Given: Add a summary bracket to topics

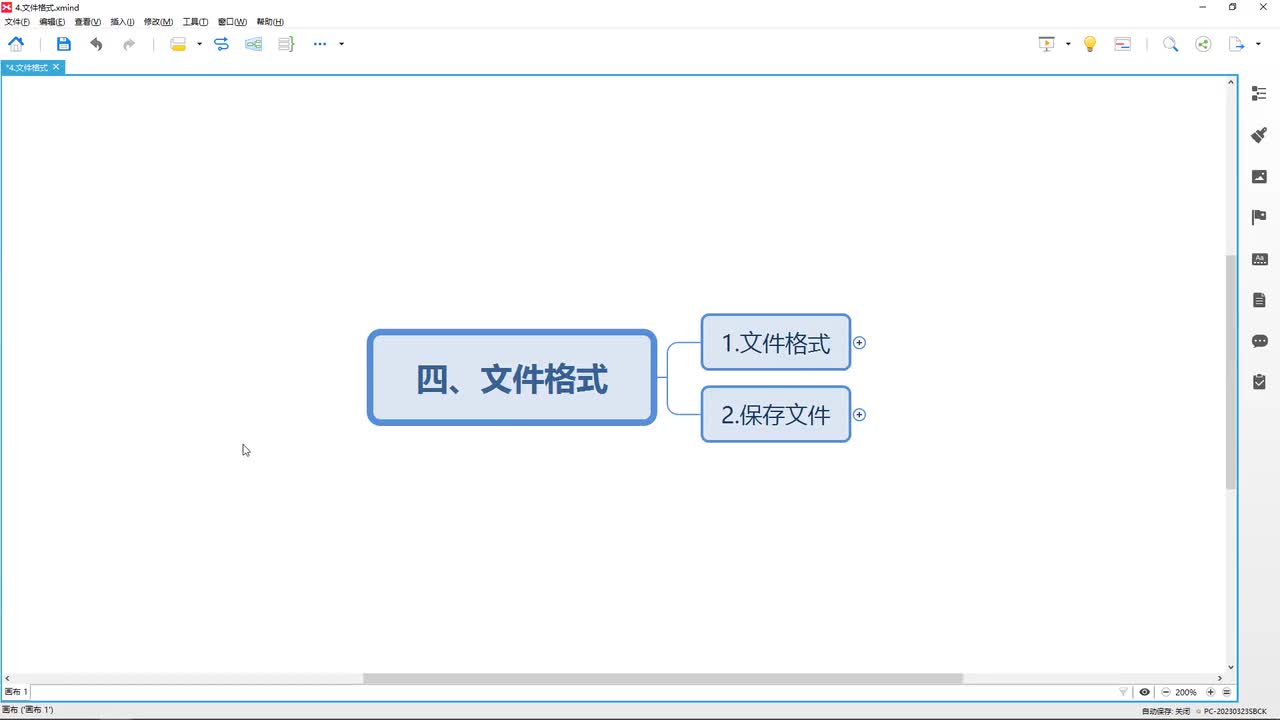Looking at the screenshot, I should (x=286, y=44).
